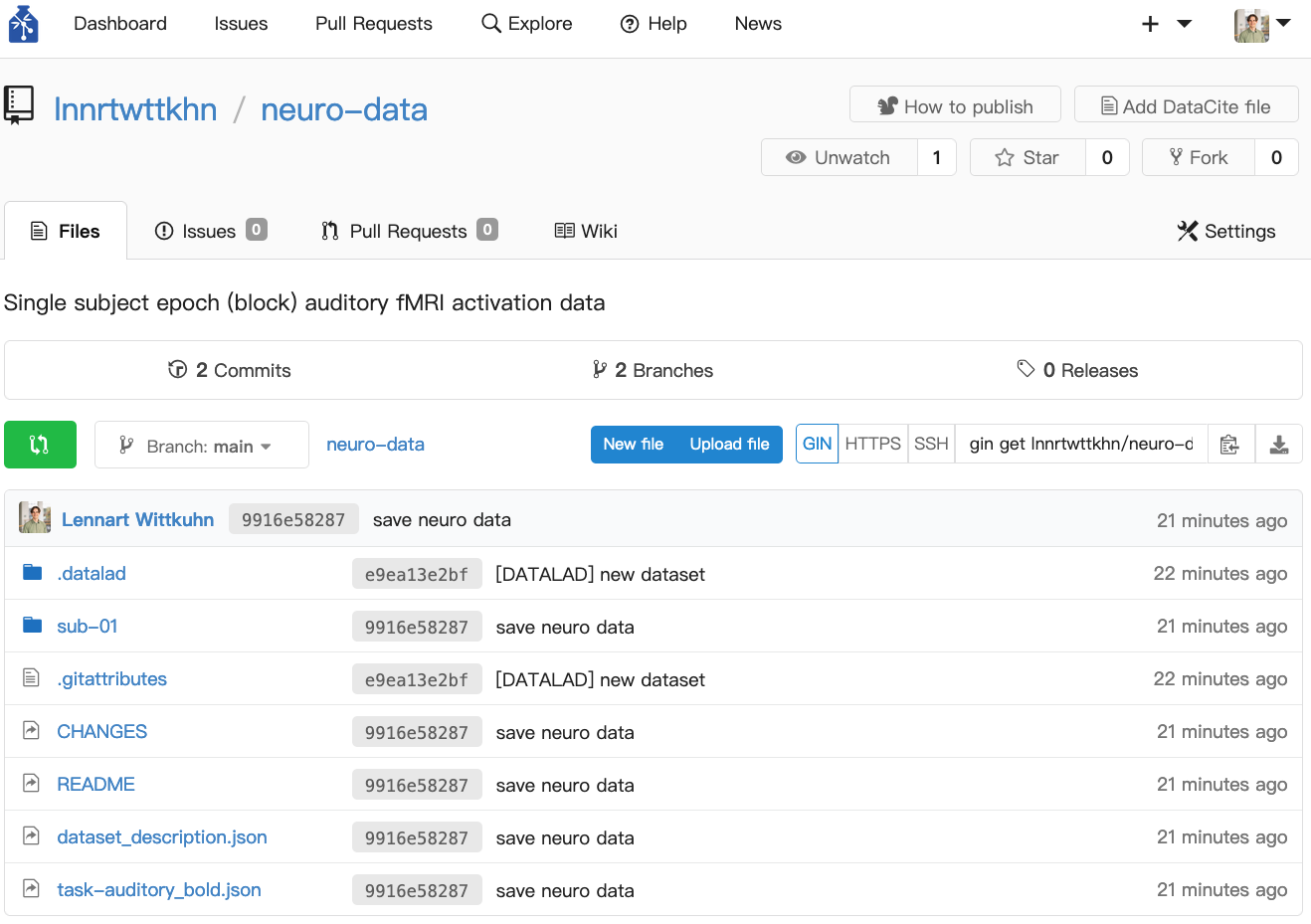Click the GIN logo home icon
This screenshot has height=924, width=1311.
point(22,24)
